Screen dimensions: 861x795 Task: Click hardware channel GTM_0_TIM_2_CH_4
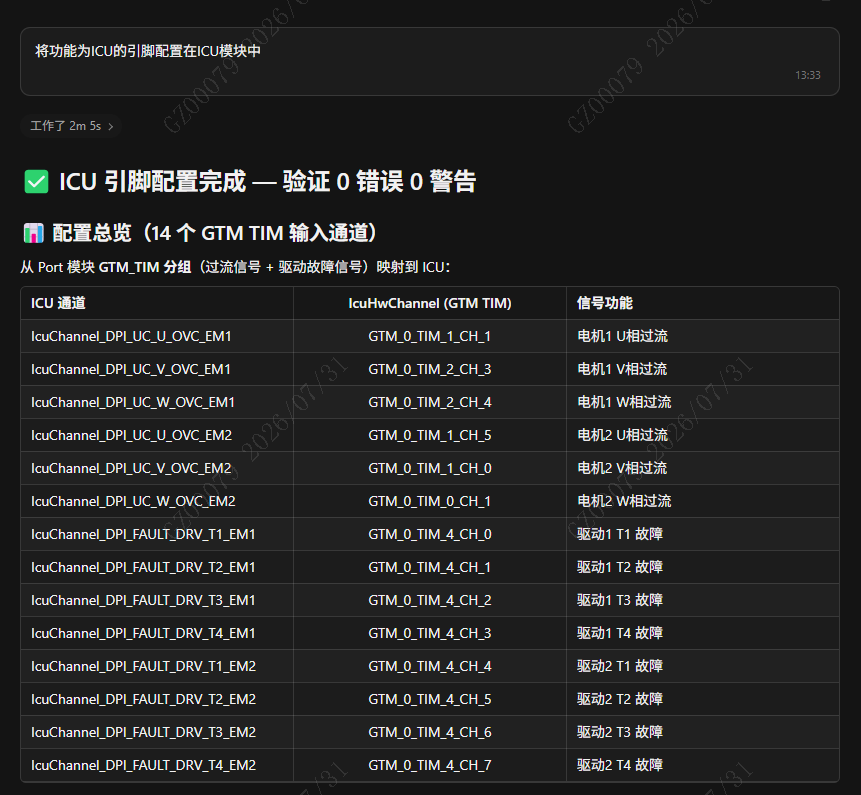tap(430, 402)
